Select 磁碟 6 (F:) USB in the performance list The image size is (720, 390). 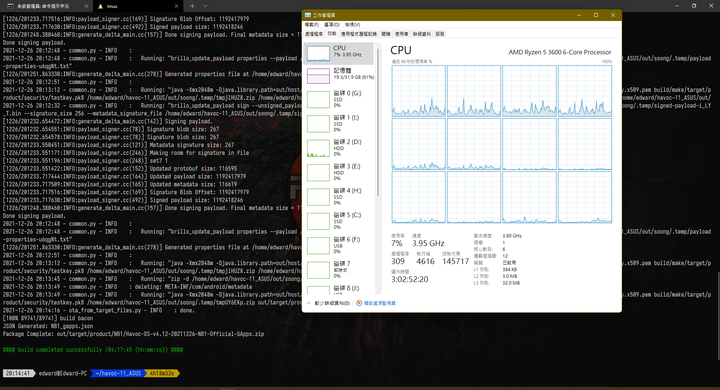pyautogui.click(x=339, y=245)
